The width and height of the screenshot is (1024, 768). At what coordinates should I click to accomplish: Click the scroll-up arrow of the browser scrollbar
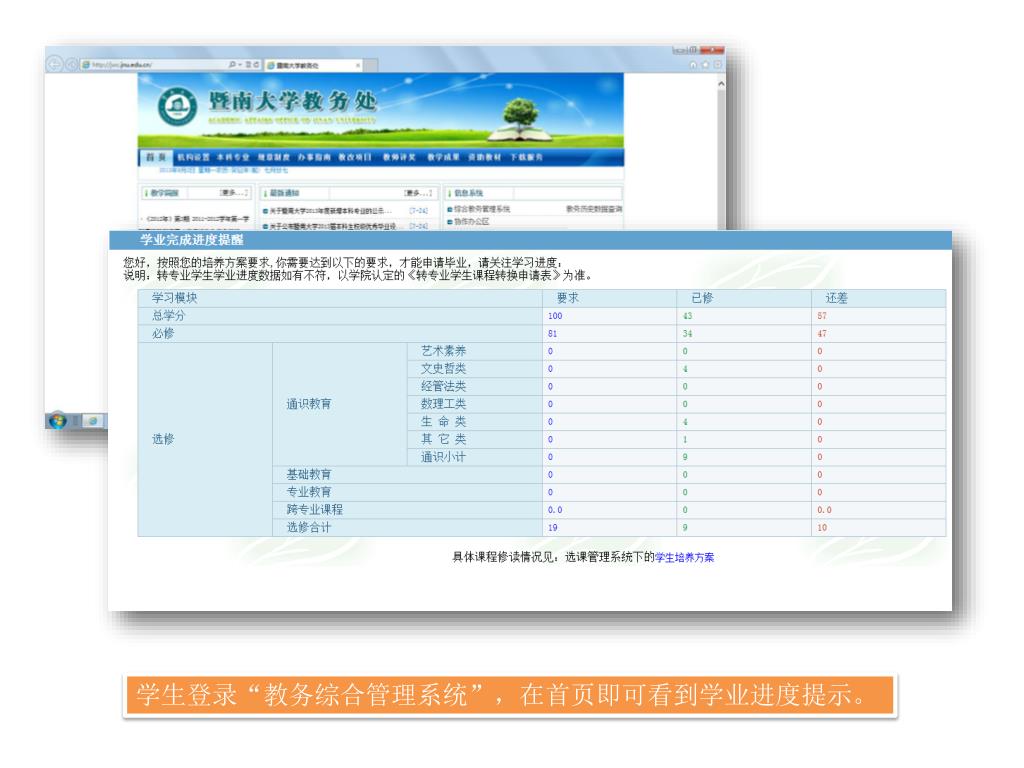(x=721, y=84)
